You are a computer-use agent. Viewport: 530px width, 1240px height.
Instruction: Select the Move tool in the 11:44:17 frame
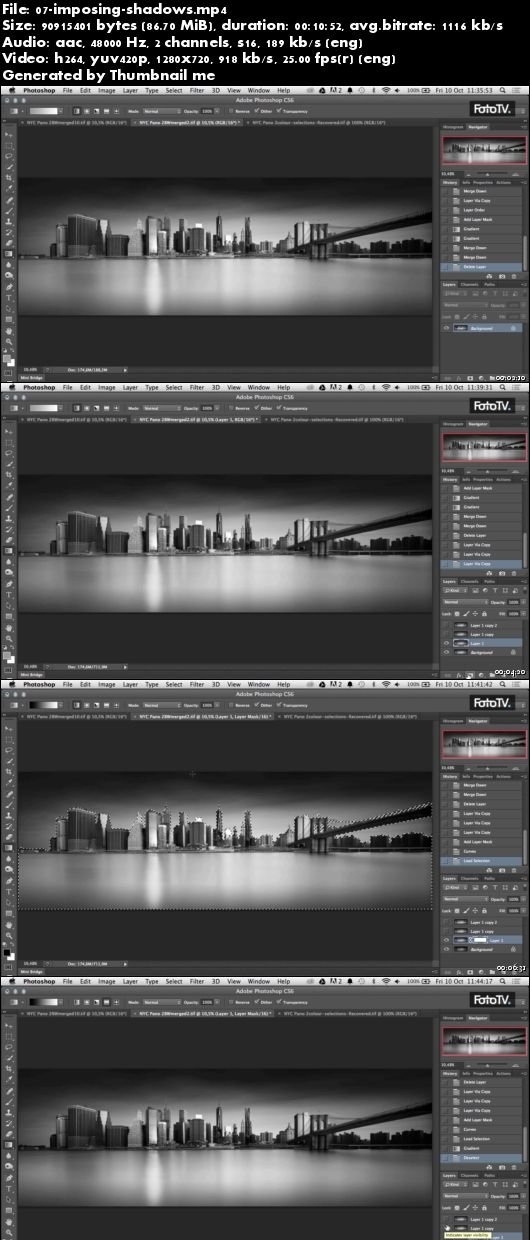(x=9, y=1027)
